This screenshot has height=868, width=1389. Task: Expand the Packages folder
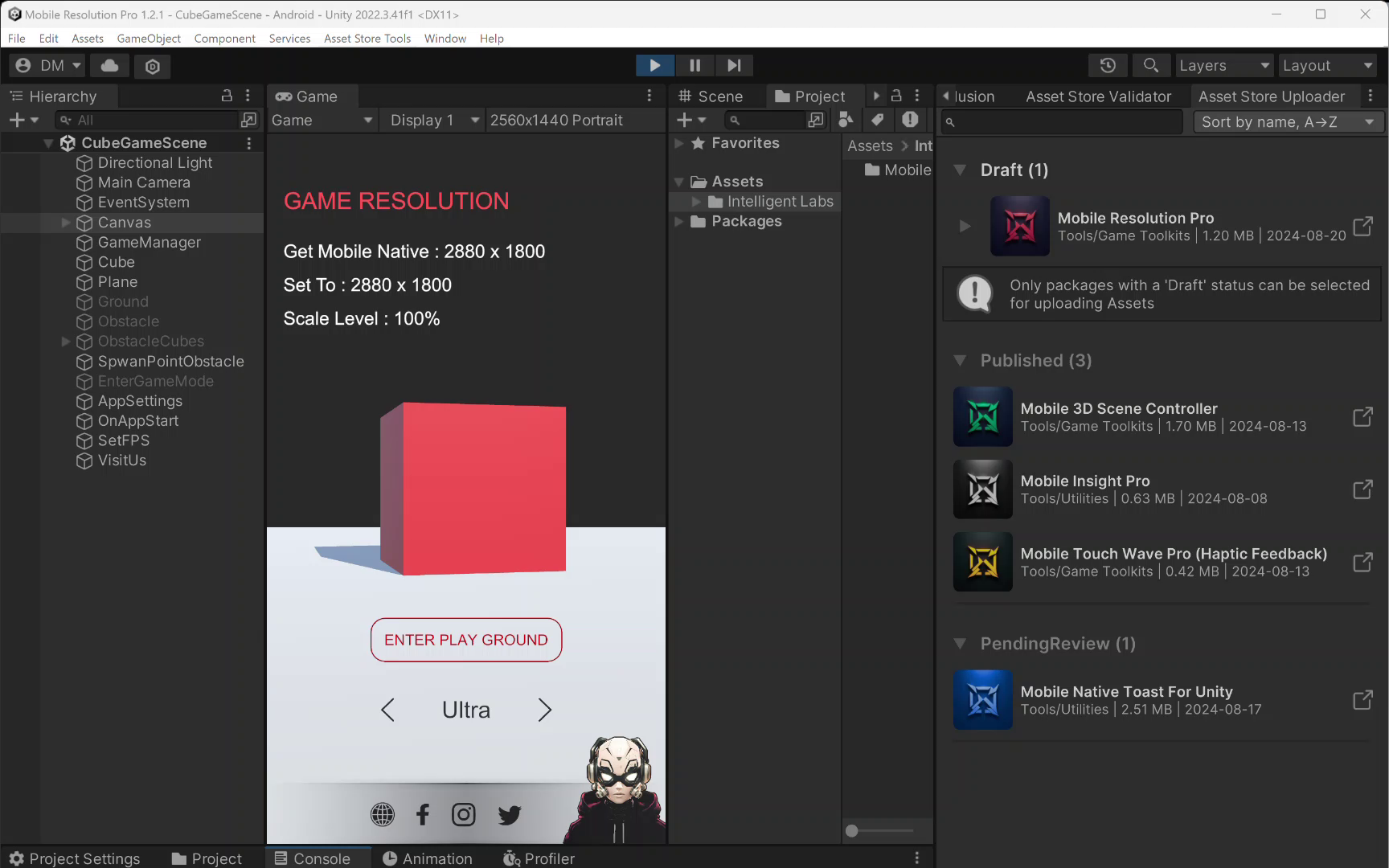pyautogui.click(x=679, y=221)
